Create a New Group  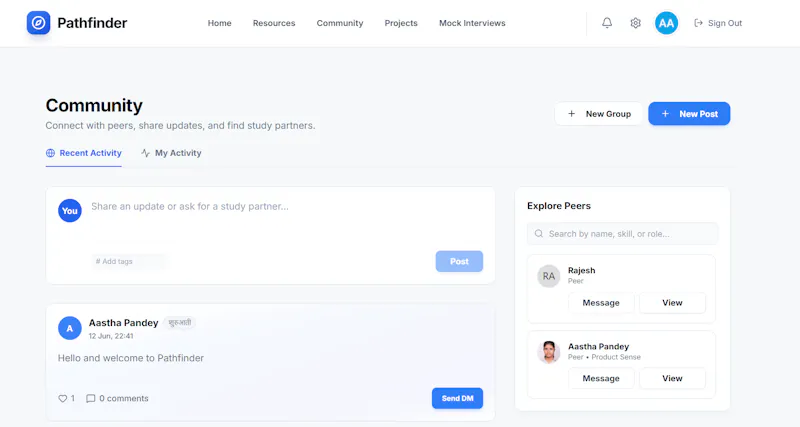click(599, 114)
